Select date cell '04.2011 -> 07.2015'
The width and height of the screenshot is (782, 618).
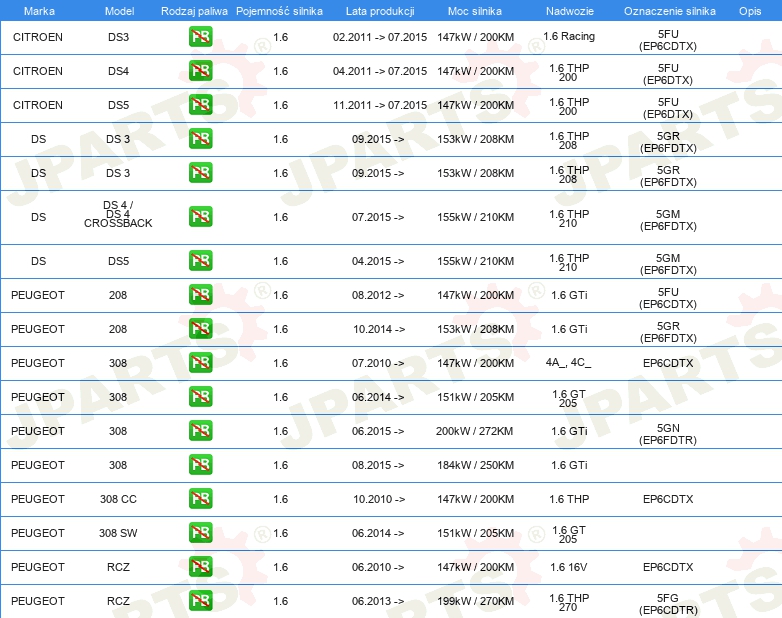(380, 71)
